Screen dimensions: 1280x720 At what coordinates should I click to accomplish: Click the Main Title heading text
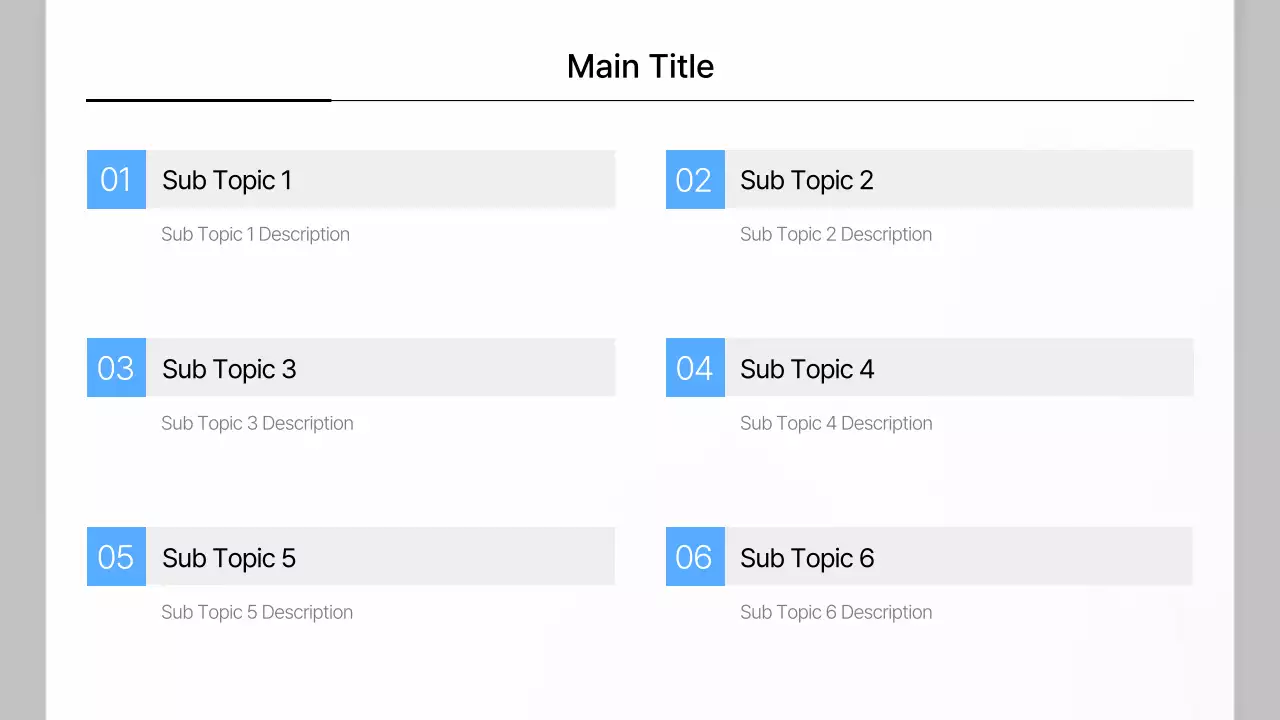pyautogui.click(x=640, y=66)
